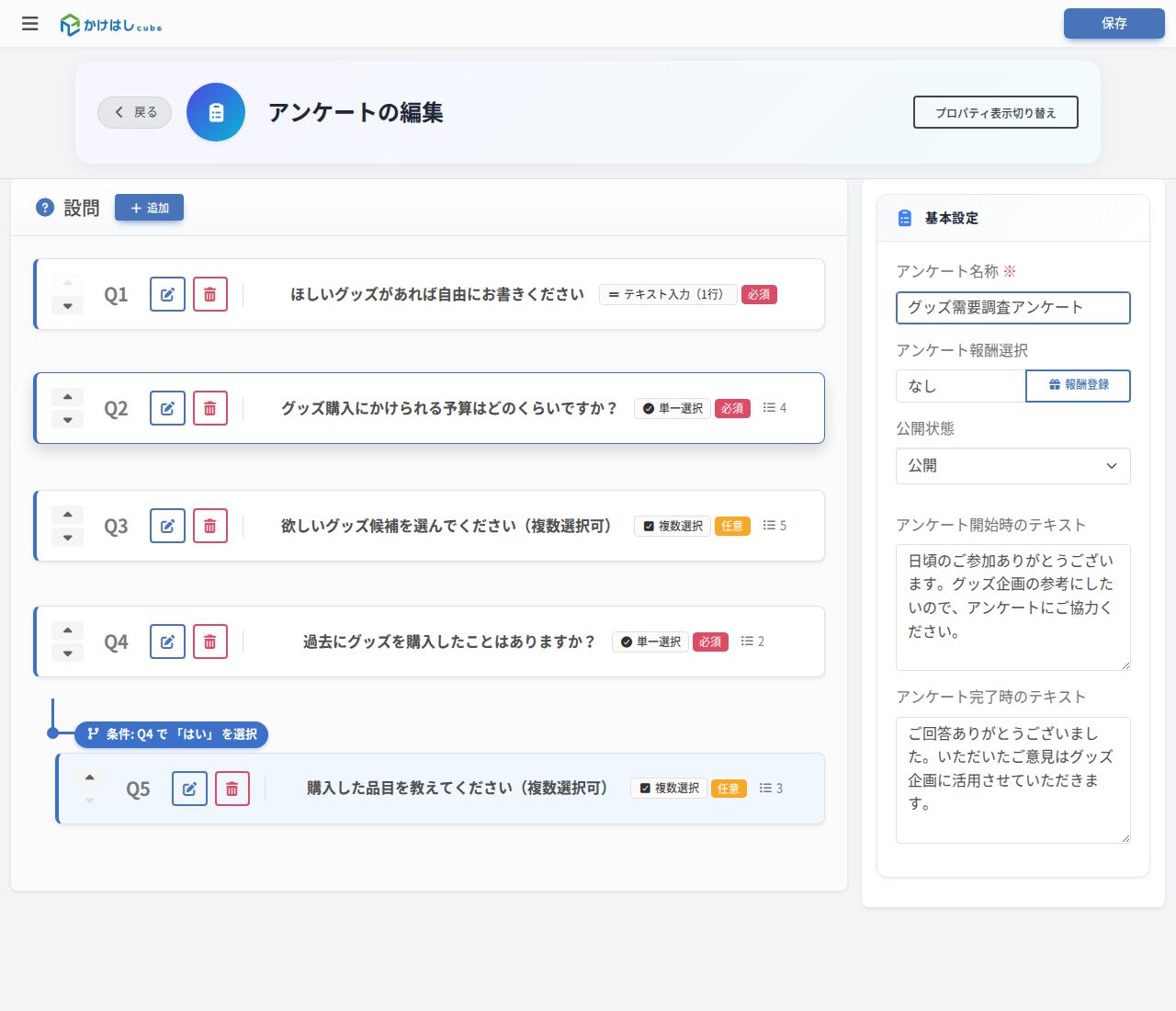
Task: Move Q3 up with arrow
Action: point(67,515)
